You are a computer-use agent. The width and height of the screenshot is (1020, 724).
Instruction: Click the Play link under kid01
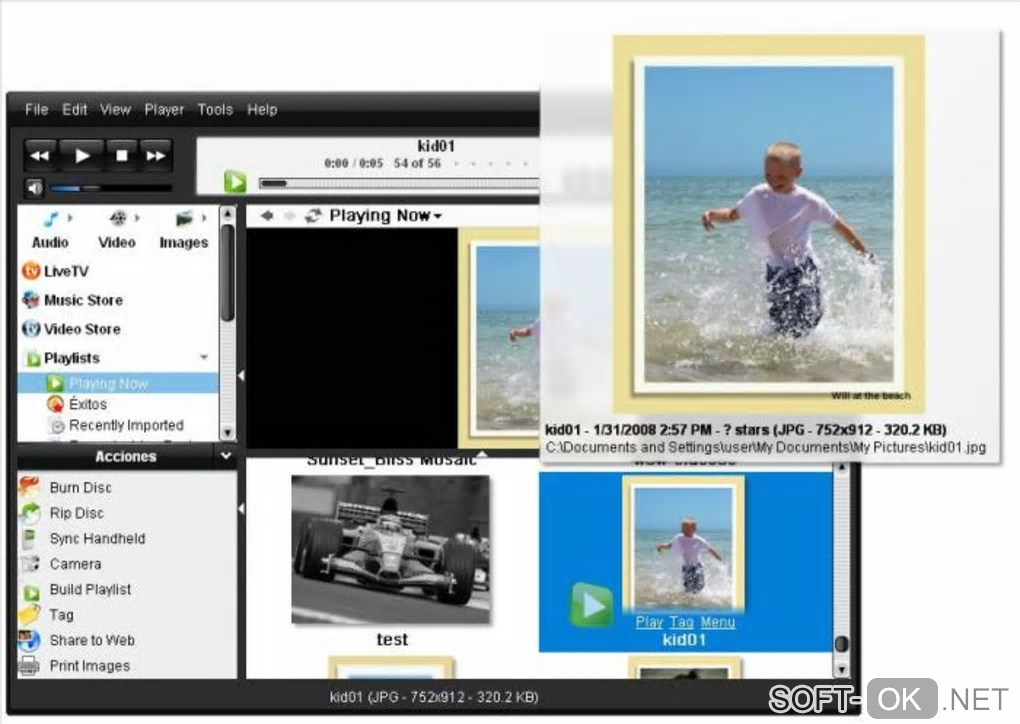pyautogui.click(x=649, y=623)
